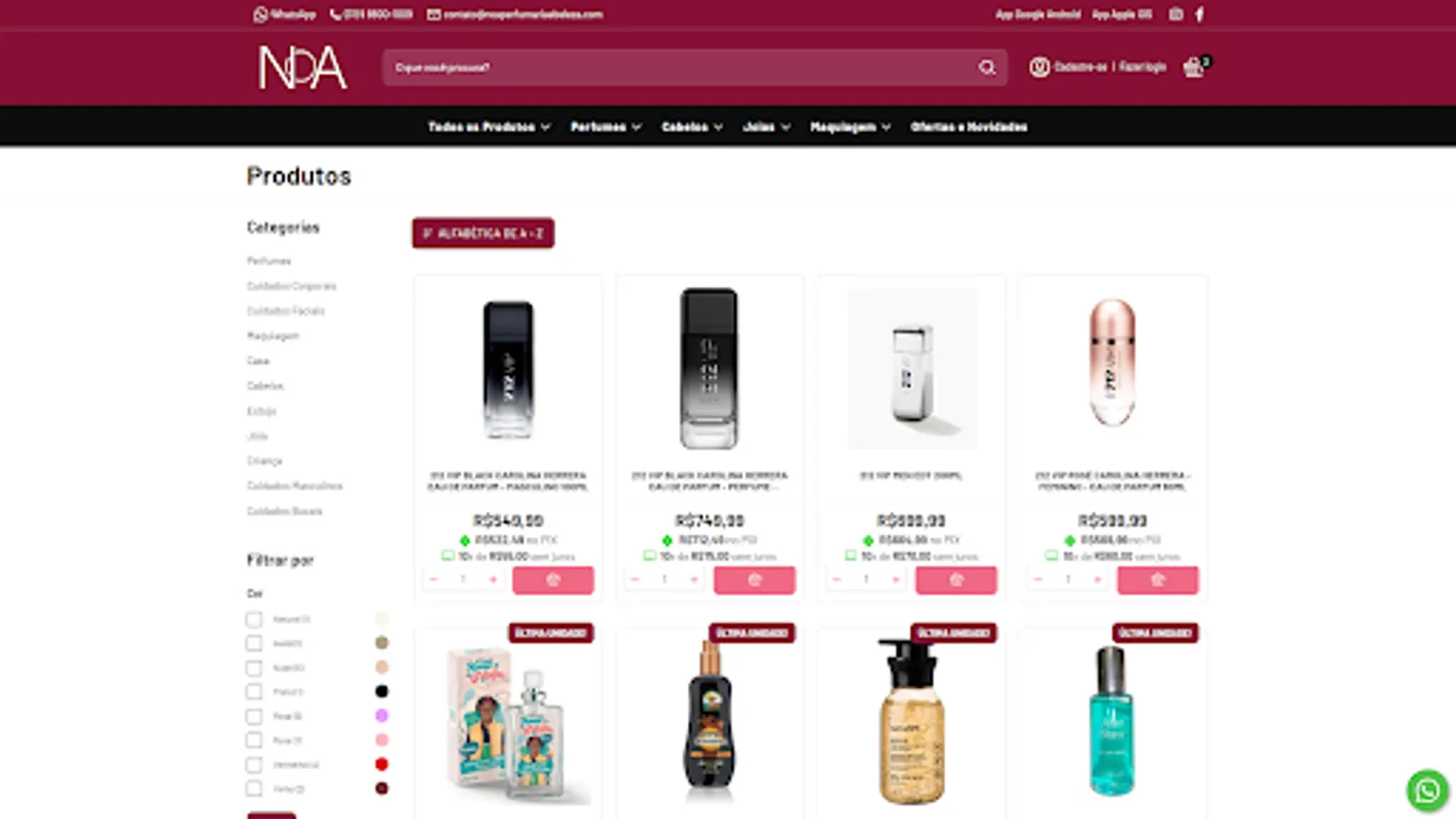Open the shopping basket icon in header
Screen dimensions: 1456x819
tap(1193, 67)
